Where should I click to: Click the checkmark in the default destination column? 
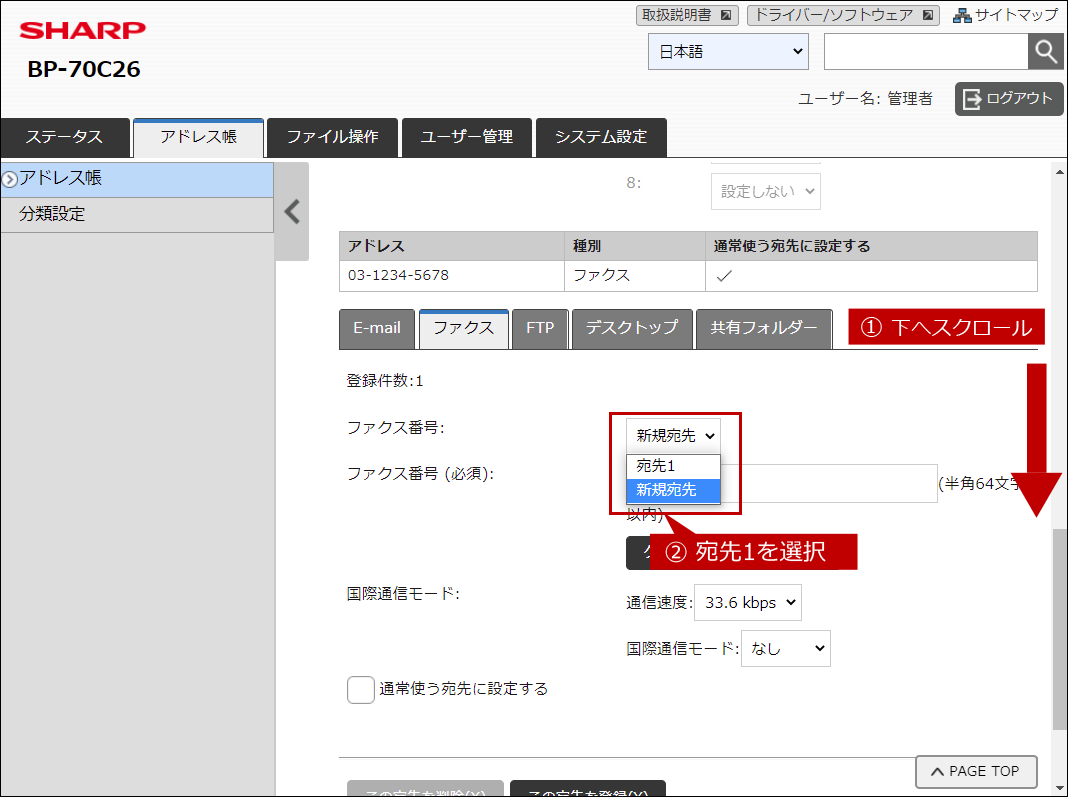pos(724,276)
